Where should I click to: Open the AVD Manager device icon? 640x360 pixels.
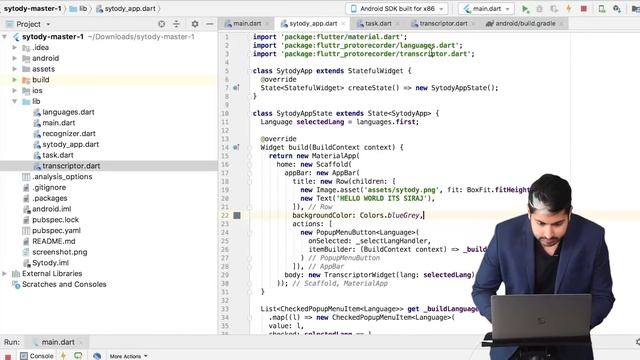point(602,9)
